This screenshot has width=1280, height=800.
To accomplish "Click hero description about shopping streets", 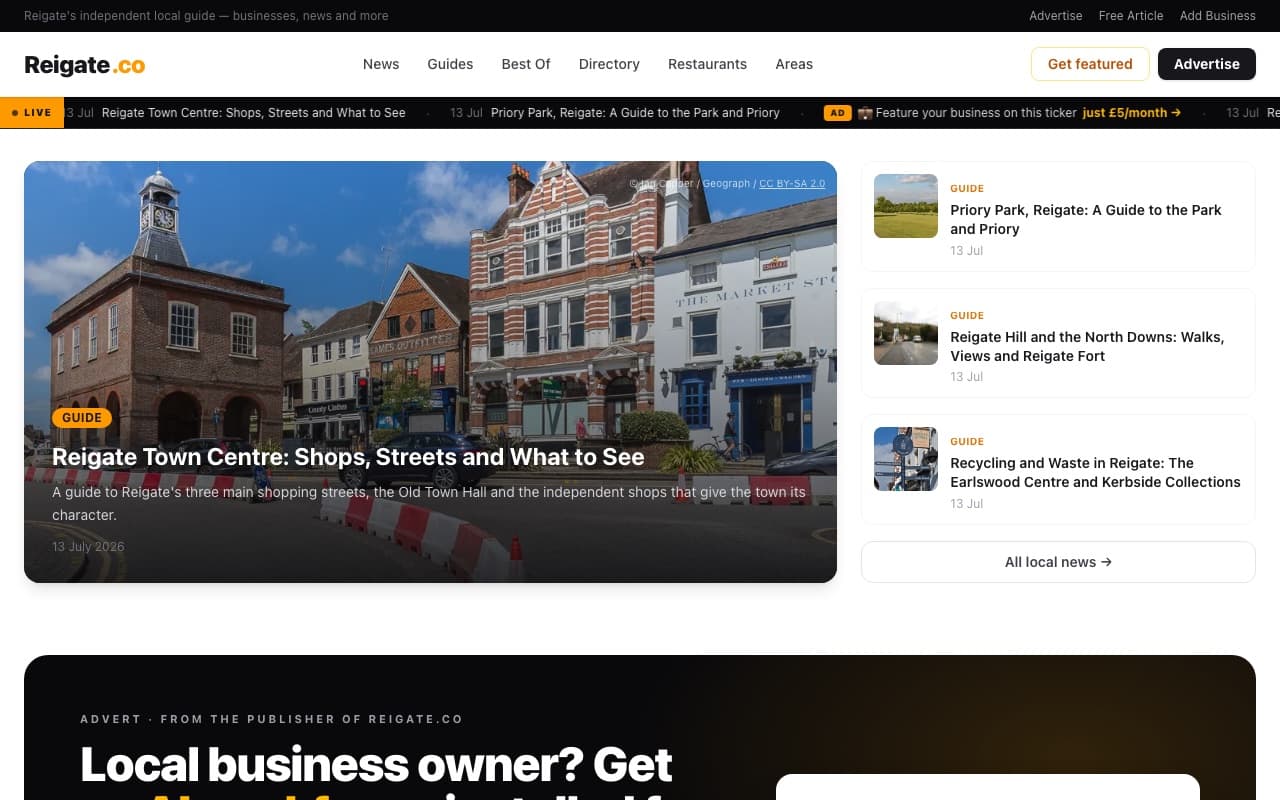I will [x=429, y=504].
